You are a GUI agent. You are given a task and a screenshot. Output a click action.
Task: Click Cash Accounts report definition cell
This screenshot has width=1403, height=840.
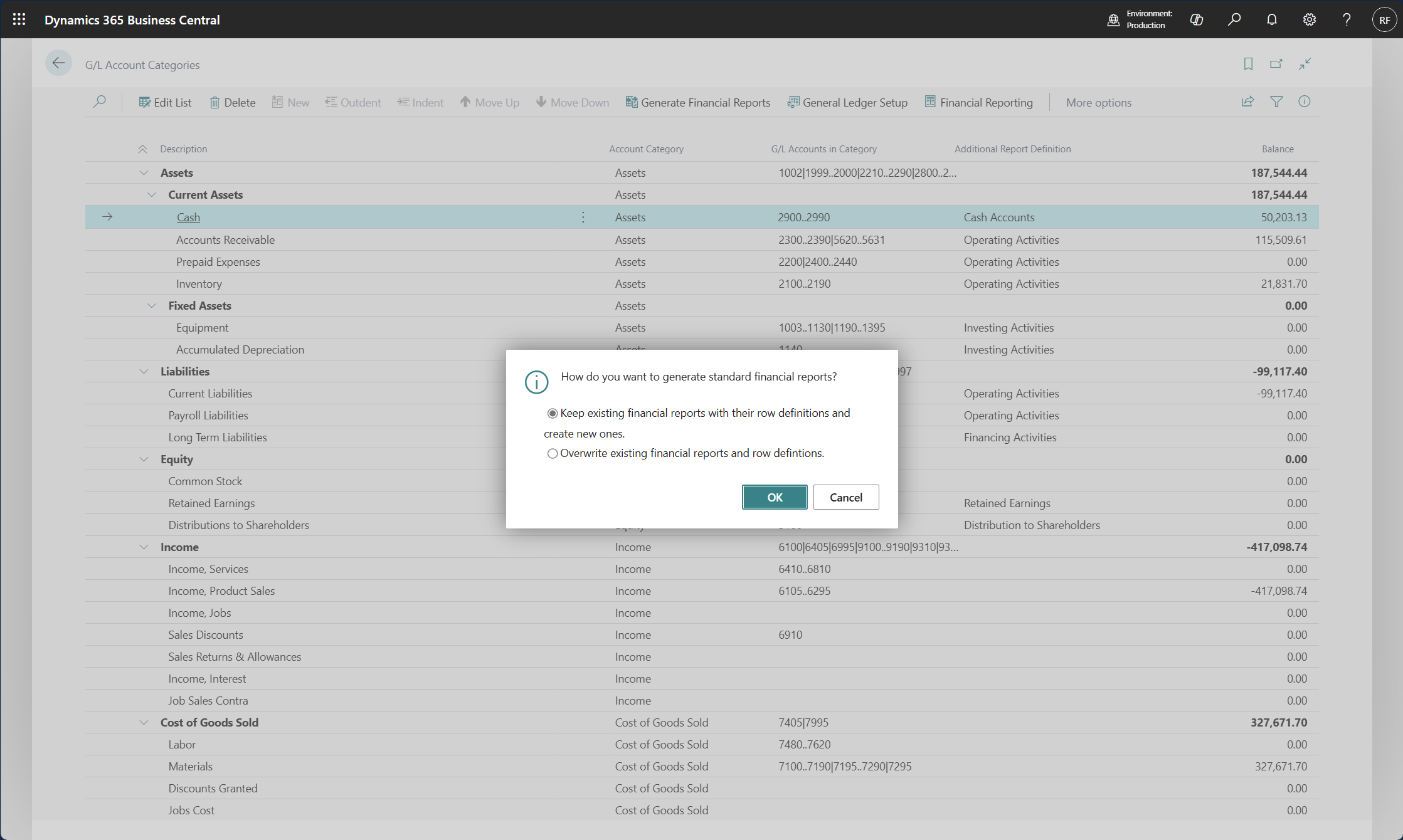click(999, 218)
